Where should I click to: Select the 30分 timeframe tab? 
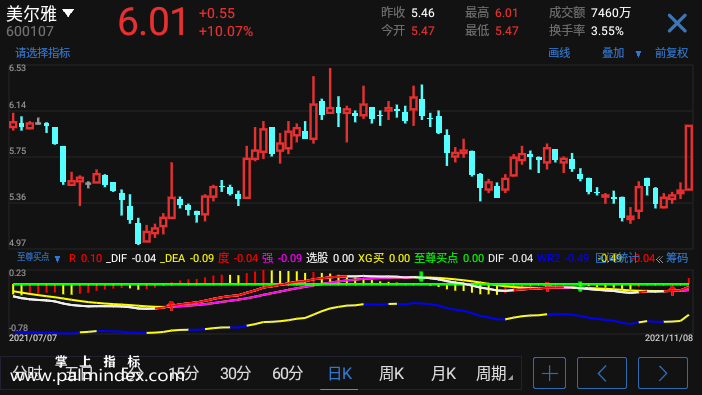[x=235, y=373]
